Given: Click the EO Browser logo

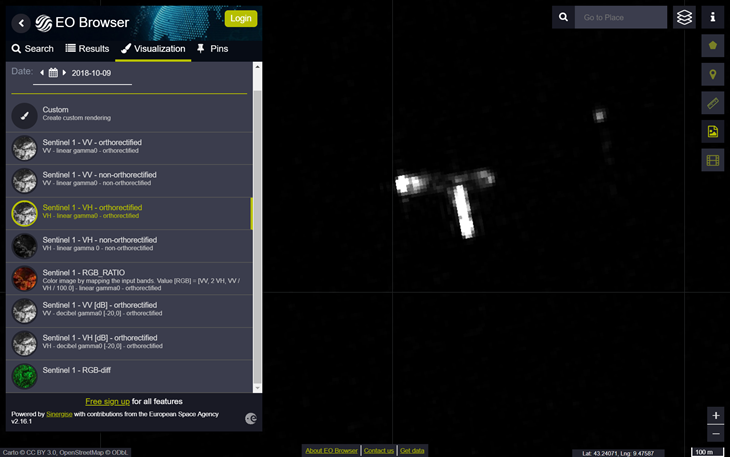Looking at the screenshot, I should [x=82, y=23].
